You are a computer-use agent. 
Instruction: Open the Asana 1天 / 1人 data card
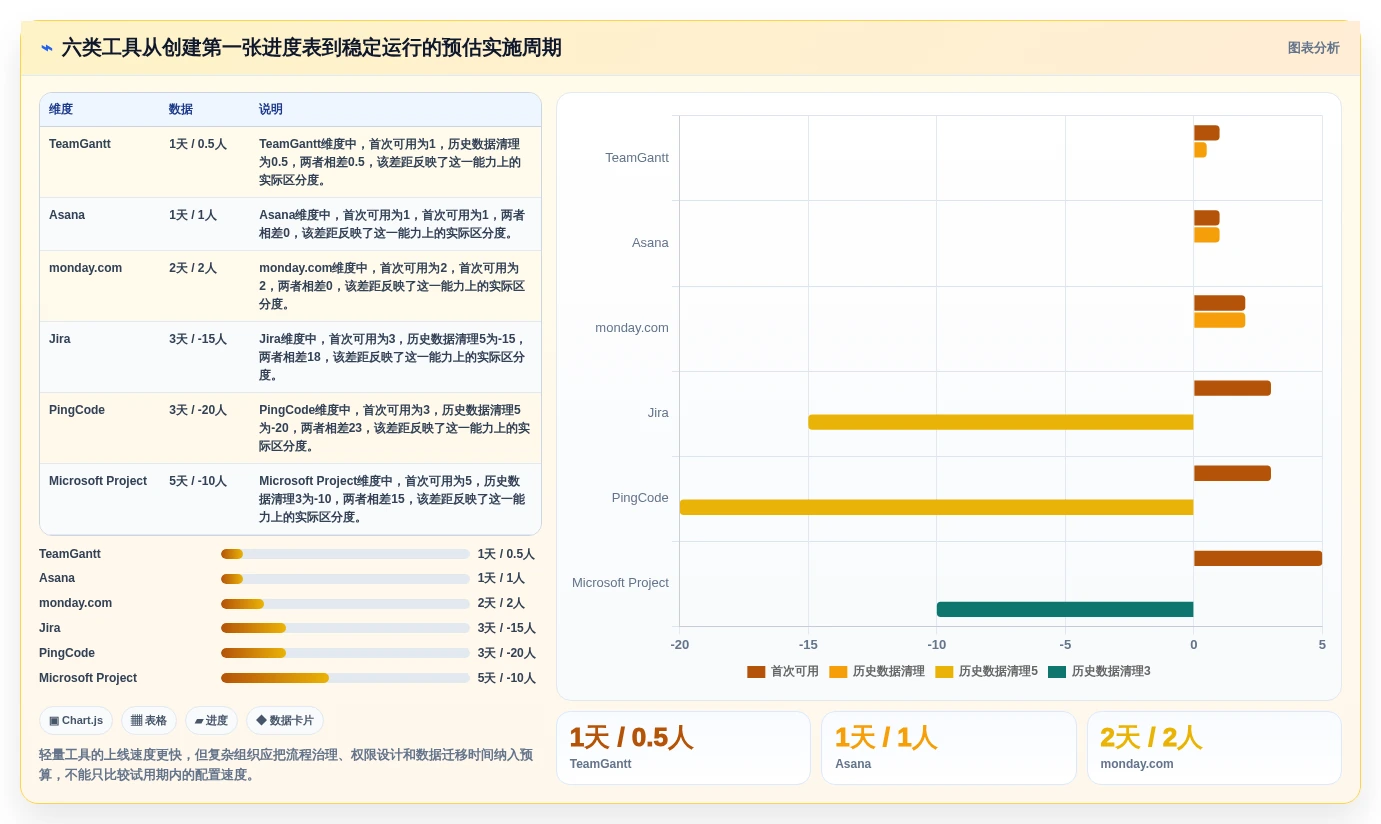pos(949,748)
